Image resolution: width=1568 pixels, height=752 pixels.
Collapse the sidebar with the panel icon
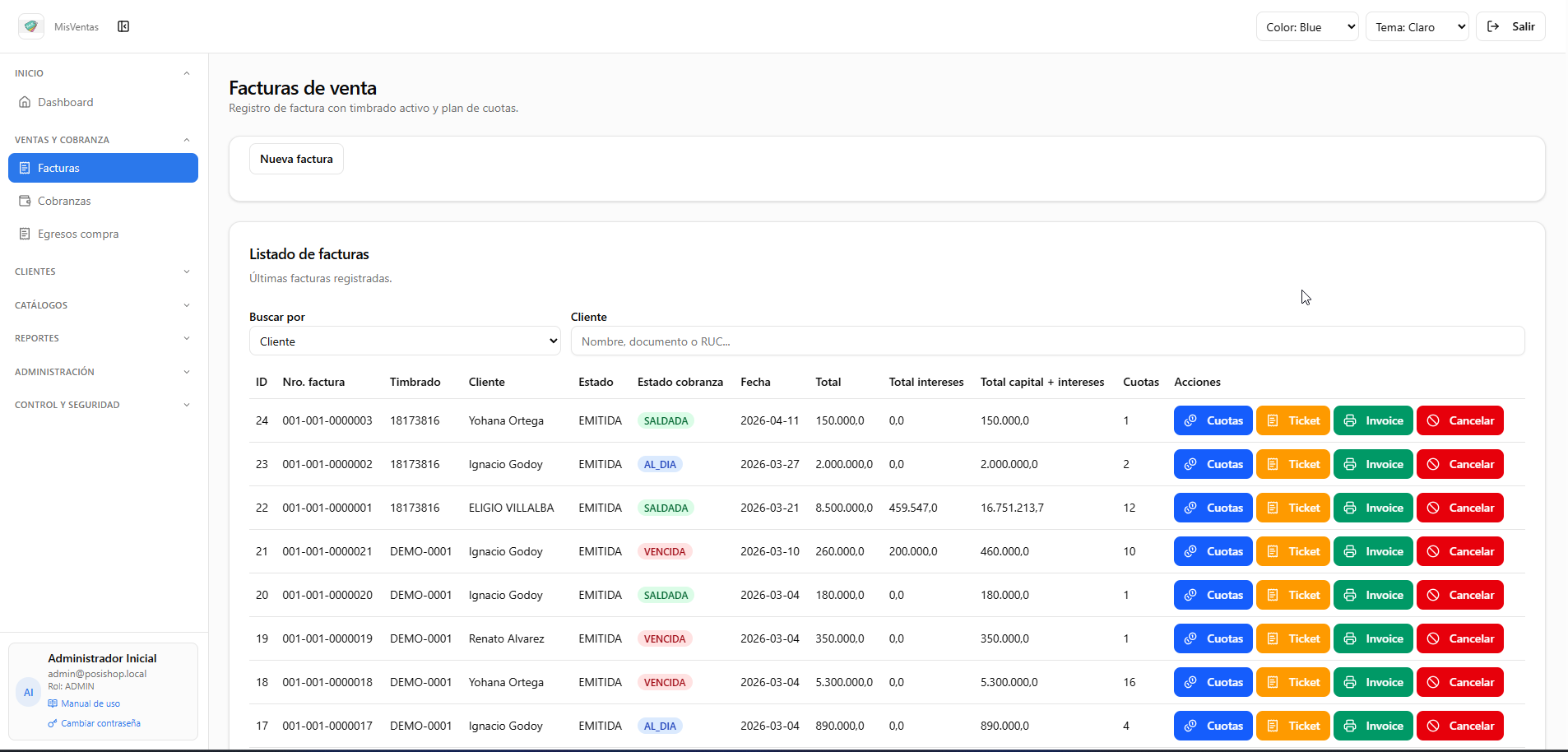point(123,26)
